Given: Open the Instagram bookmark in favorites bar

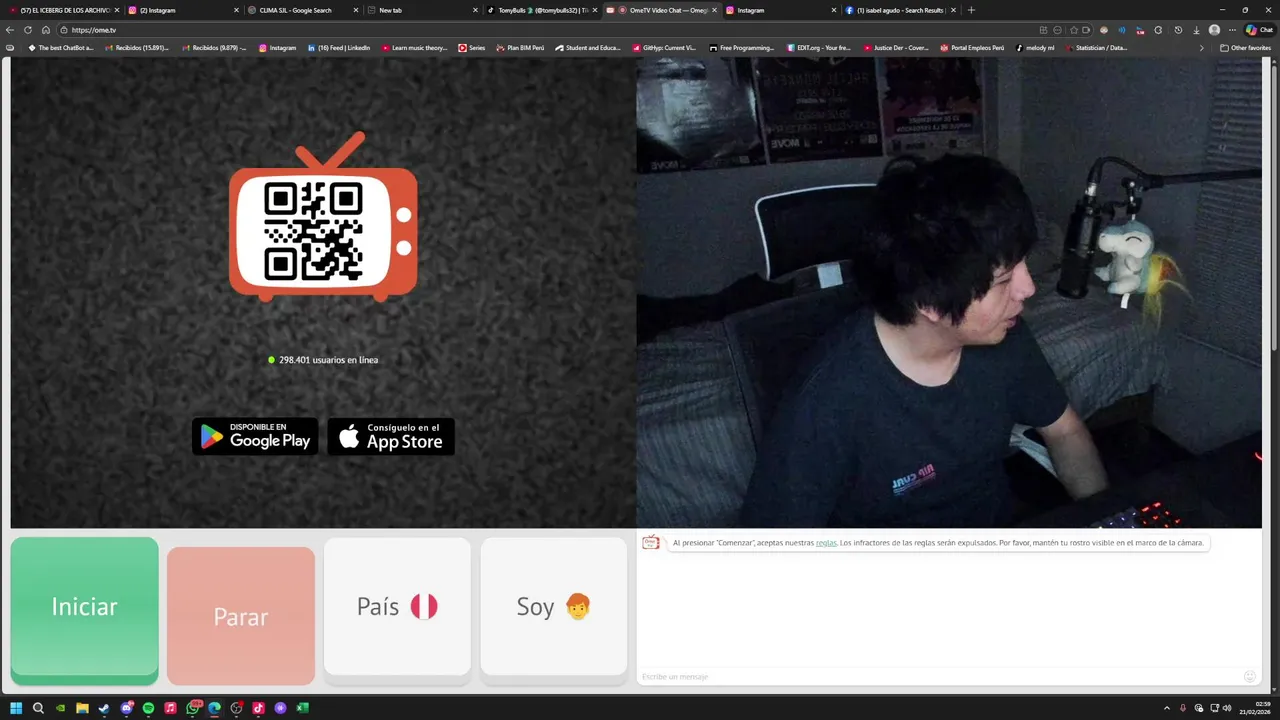Looking at the screenshot, I should [277, 48].
